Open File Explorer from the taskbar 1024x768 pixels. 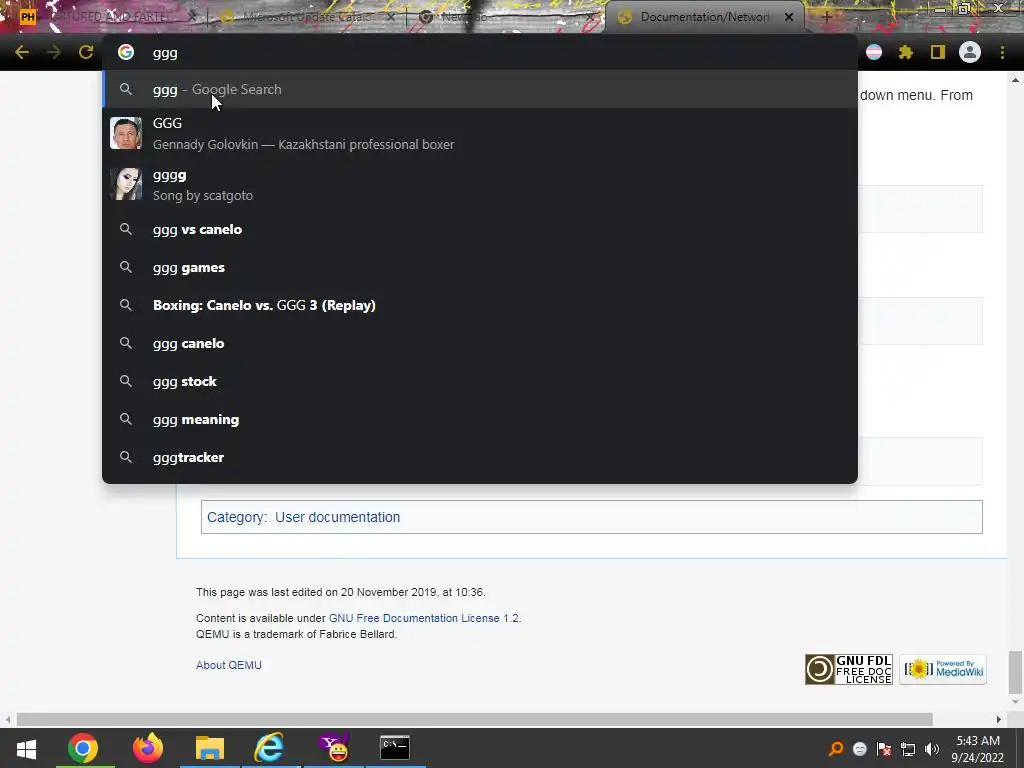pos(210,748)
